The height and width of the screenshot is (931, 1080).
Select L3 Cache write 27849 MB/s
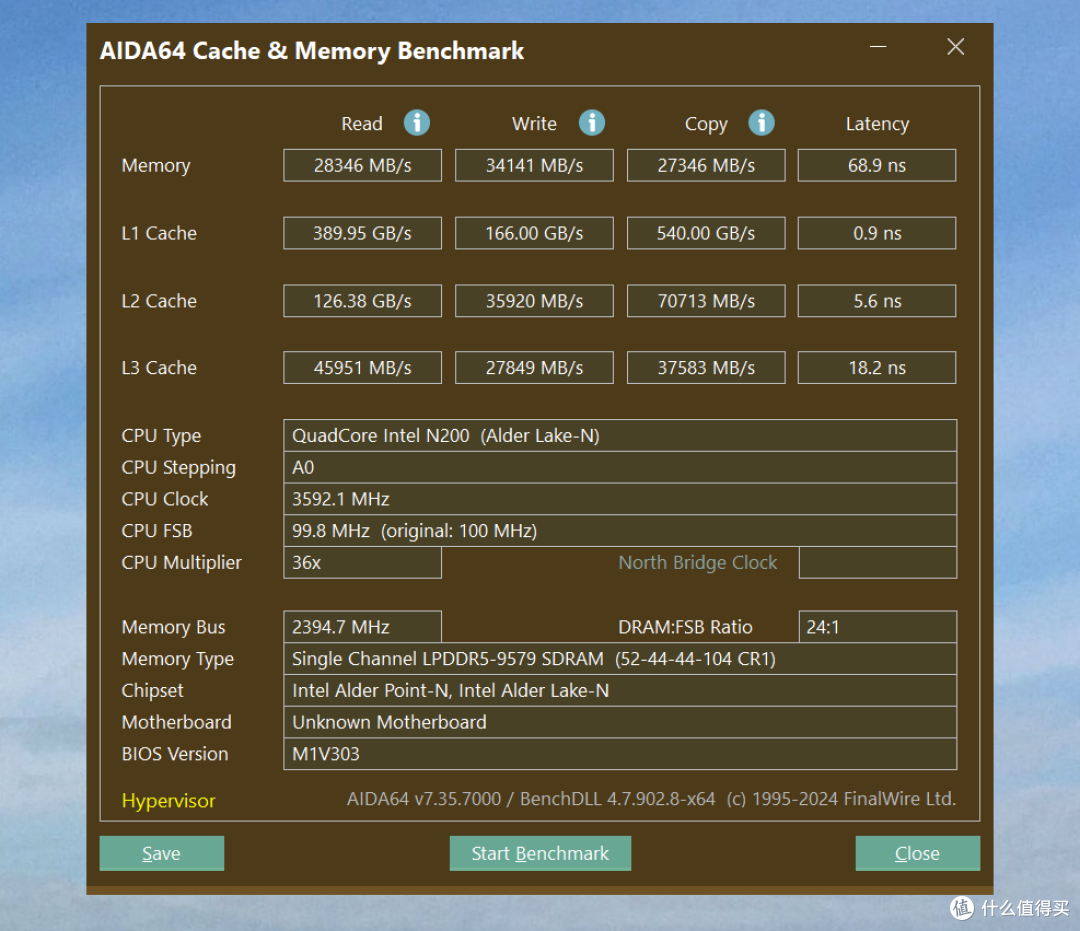click(534, 368)
